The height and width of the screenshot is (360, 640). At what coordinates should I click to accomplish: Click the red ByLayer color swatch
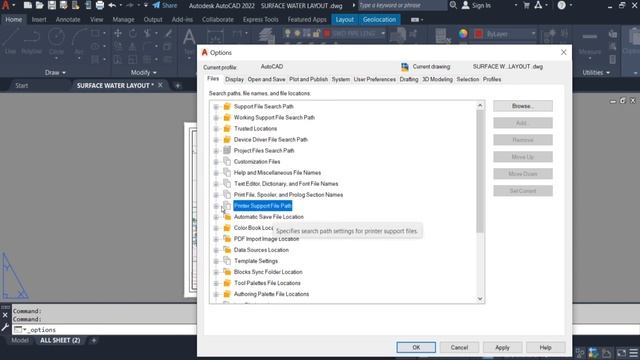click(479, 34)
